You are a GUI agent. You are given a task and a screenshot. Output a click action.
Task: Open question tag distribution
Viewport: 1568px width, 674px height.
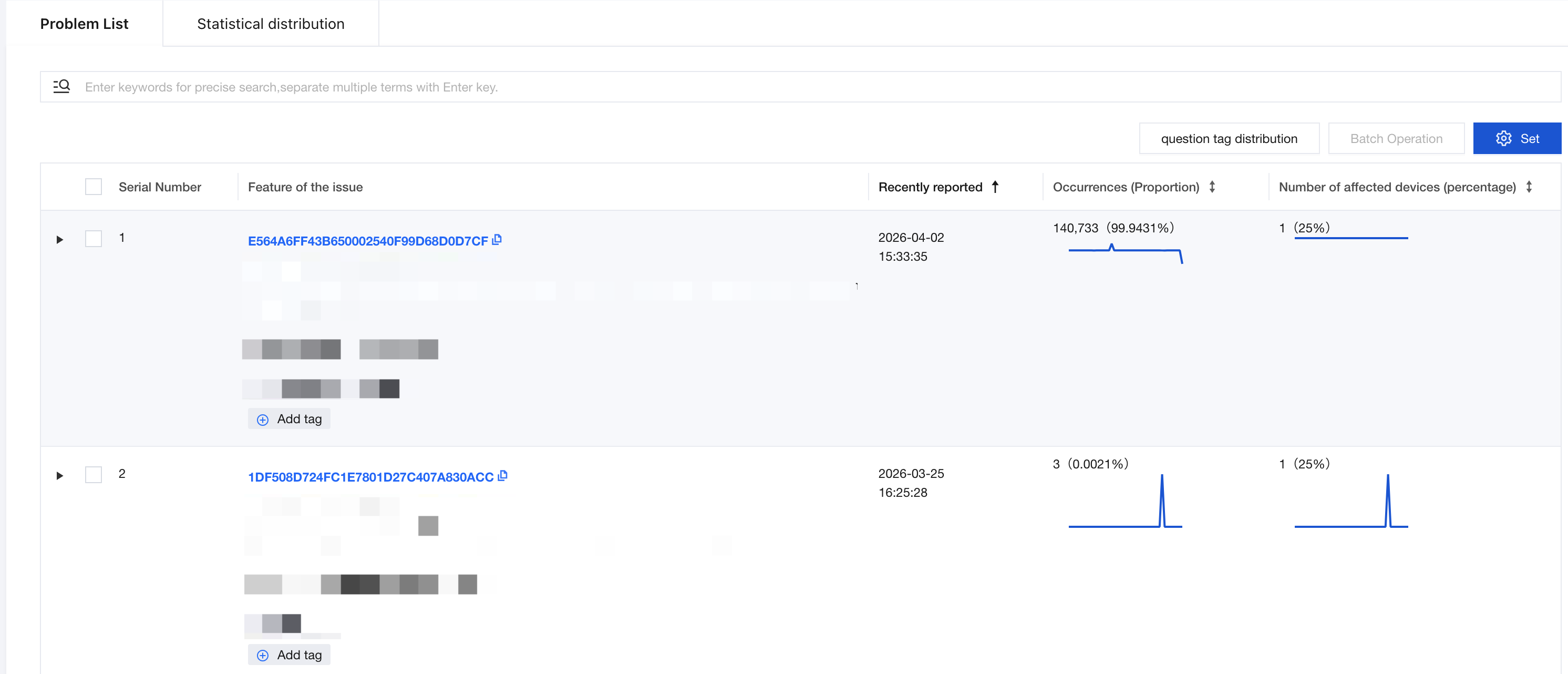tap(1229, 138)
